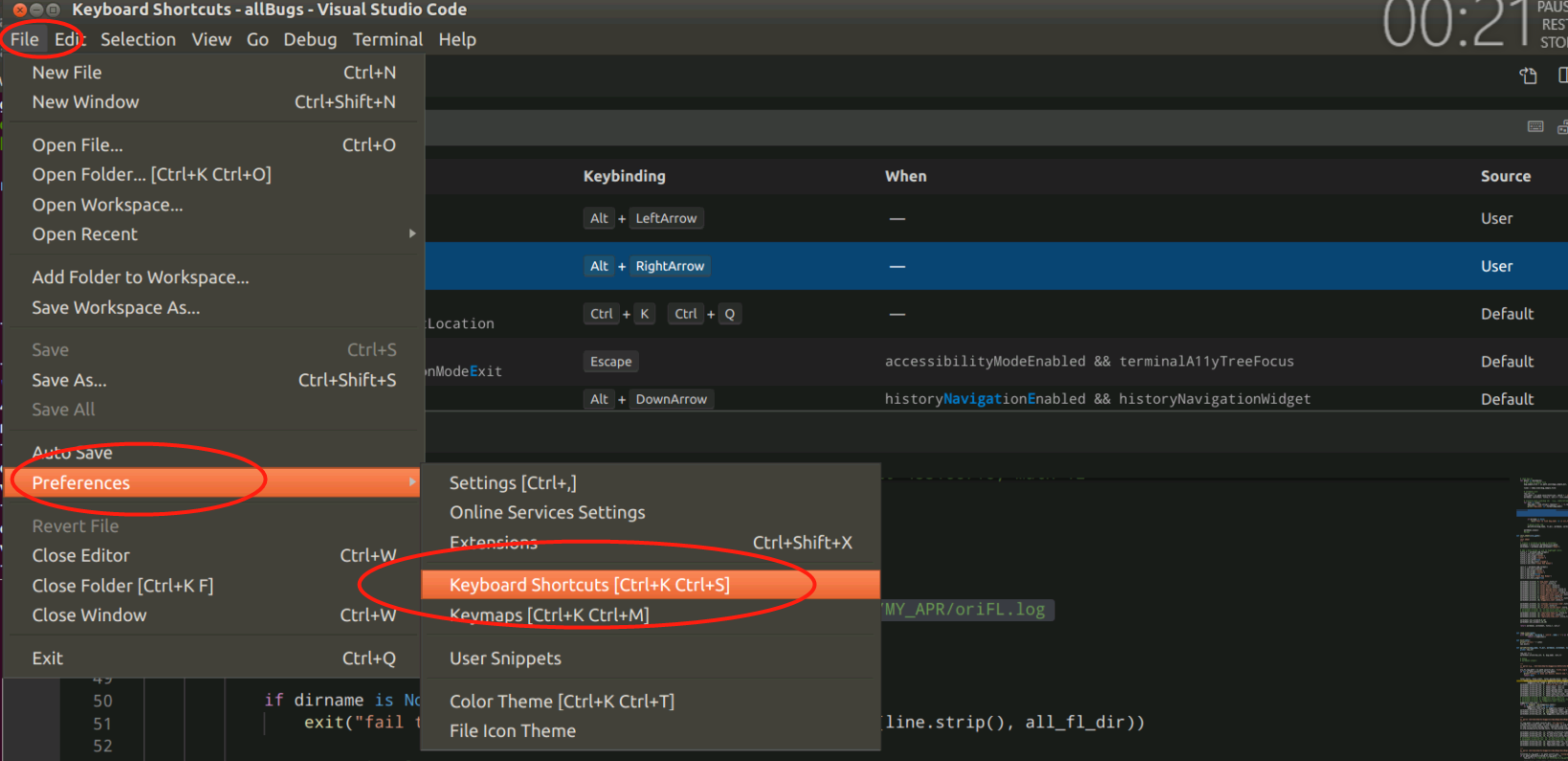The image size is (1568, 761).
Task: Open User Snippets entry
Action: coord(651,659)
